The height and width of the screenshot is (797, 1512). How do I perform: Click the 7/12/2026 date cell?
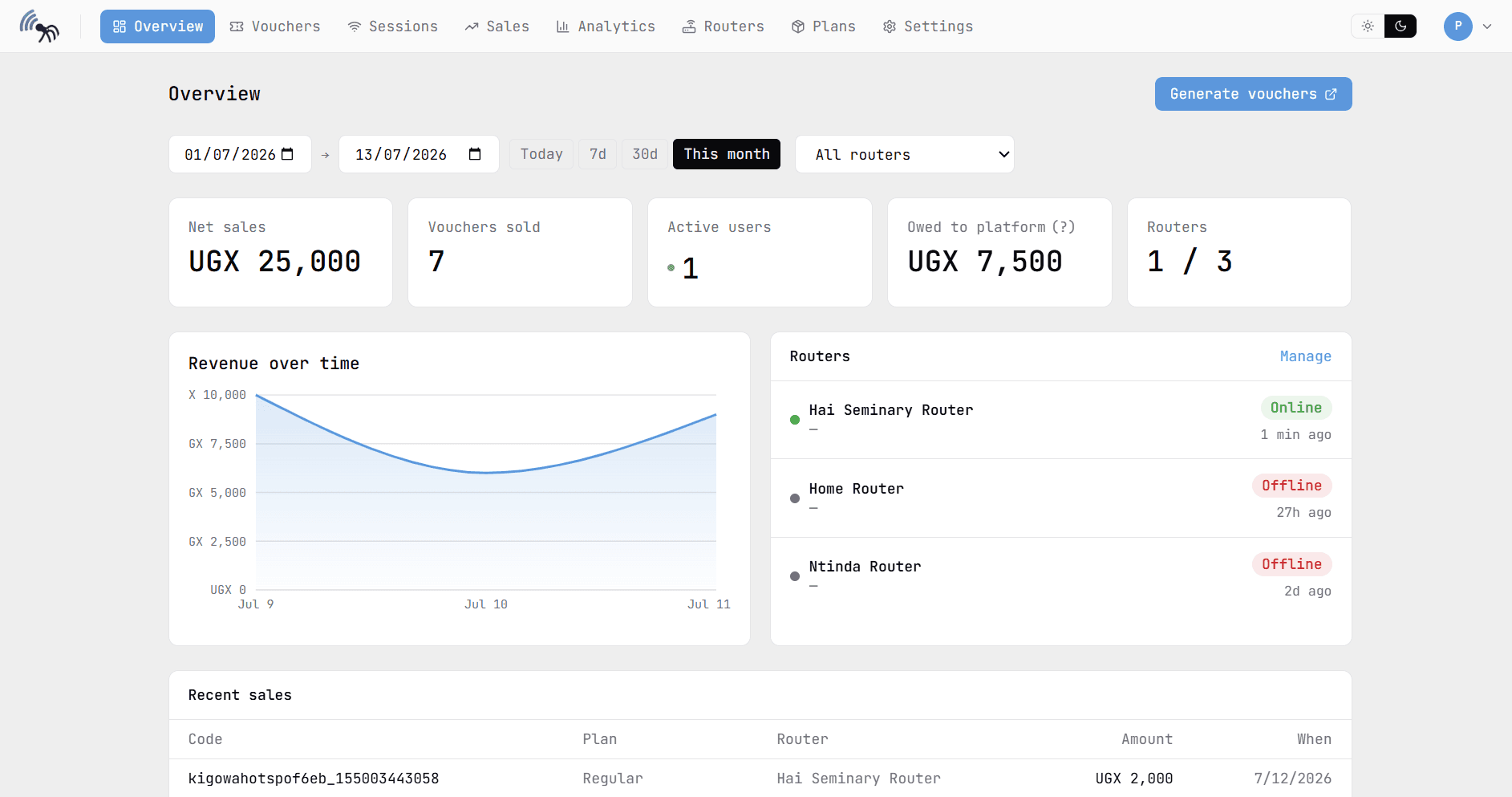tap(1293, 779)
